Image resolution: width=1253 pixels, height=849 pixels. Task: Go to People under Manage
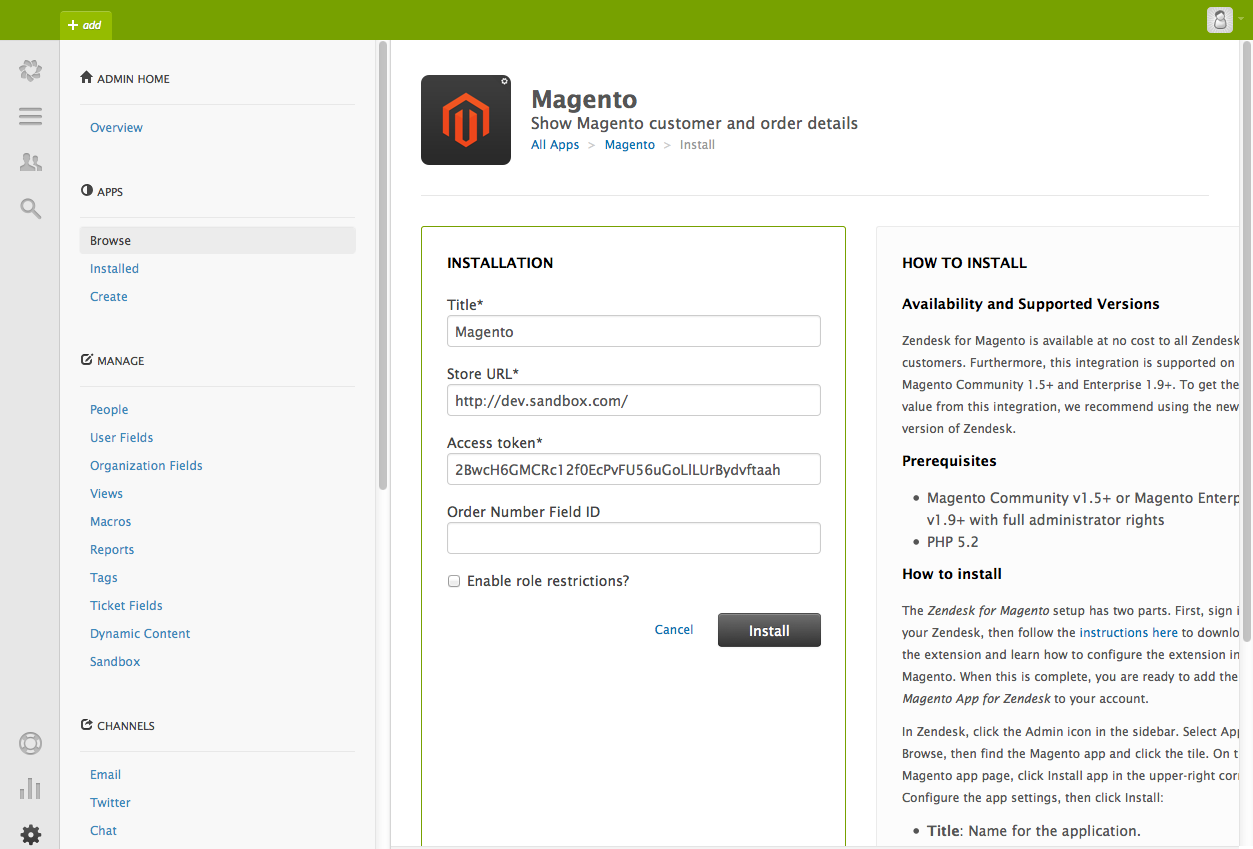[x=109, y=410]
